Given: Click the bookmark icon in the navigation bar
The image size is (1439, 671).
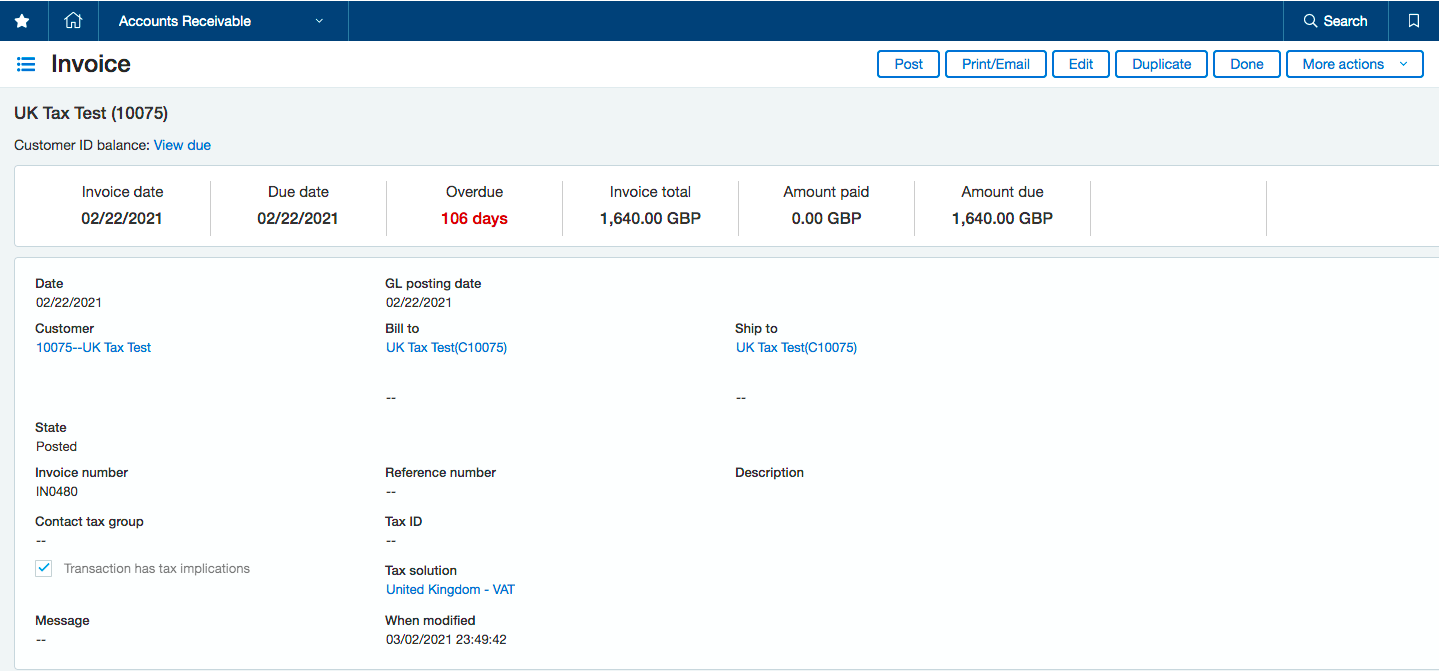Looking at the screenshot, I should click(1412, 20).
